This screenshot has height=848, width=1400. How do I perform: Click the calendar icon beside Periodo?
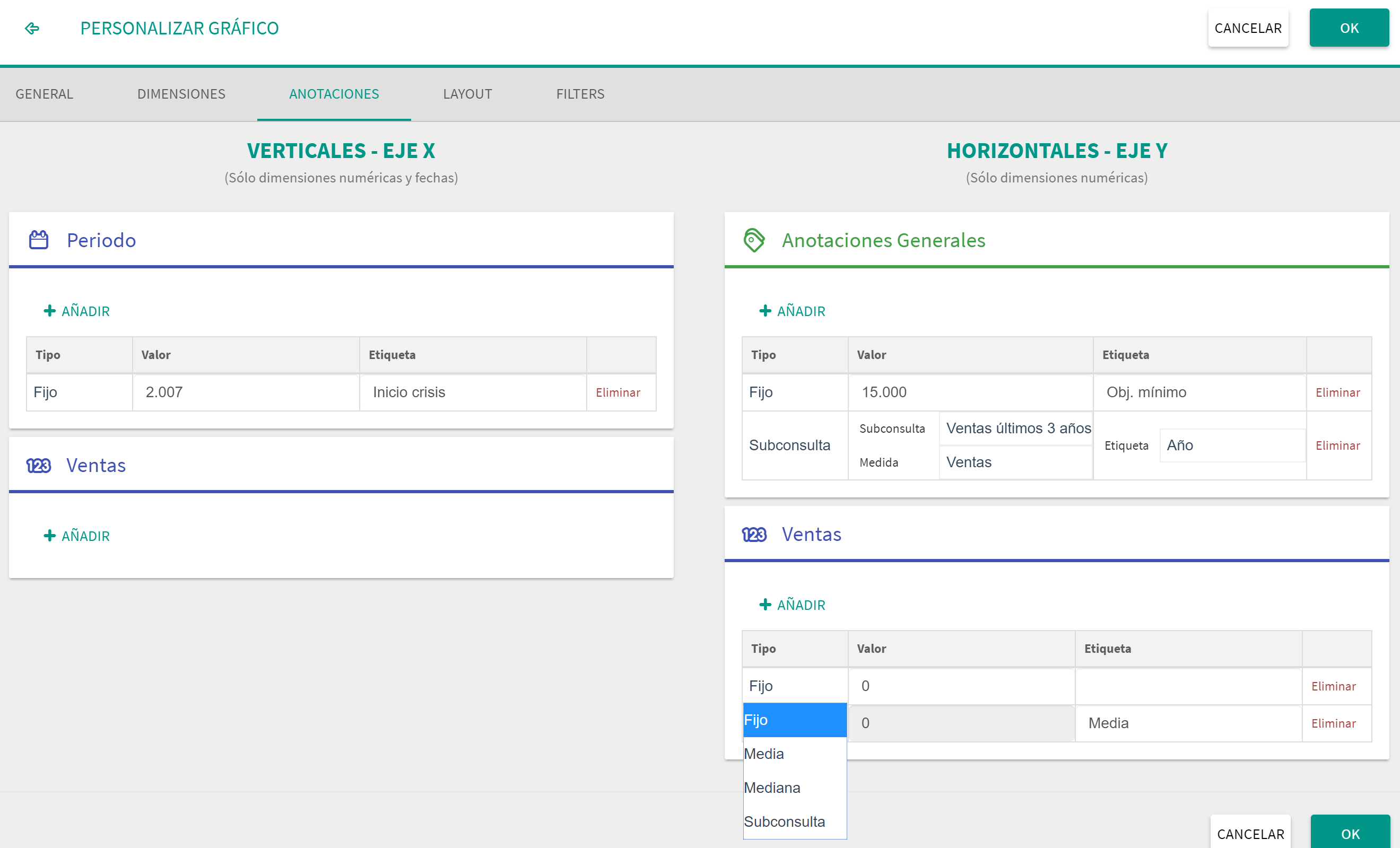(39, 240)
